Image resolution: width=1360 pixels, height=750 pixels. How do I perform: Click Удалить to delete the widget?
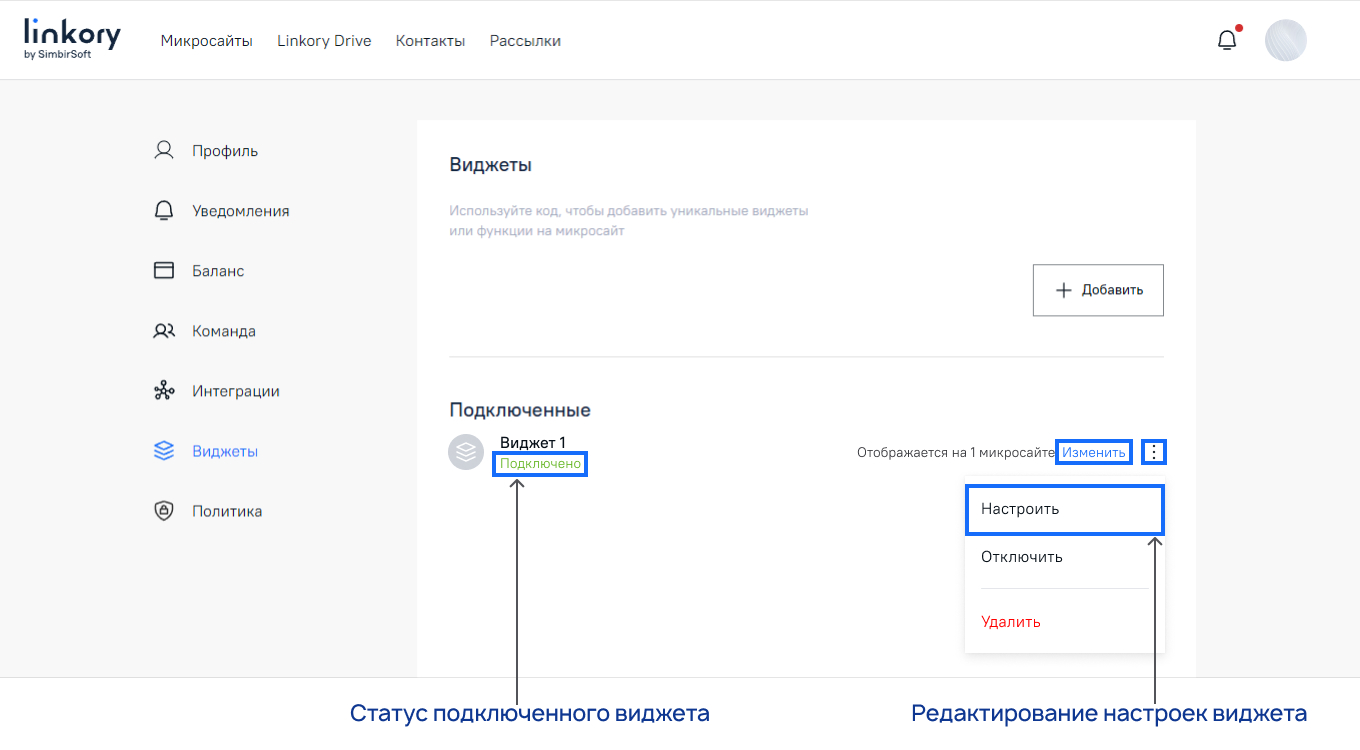(x=1010, y=621)
